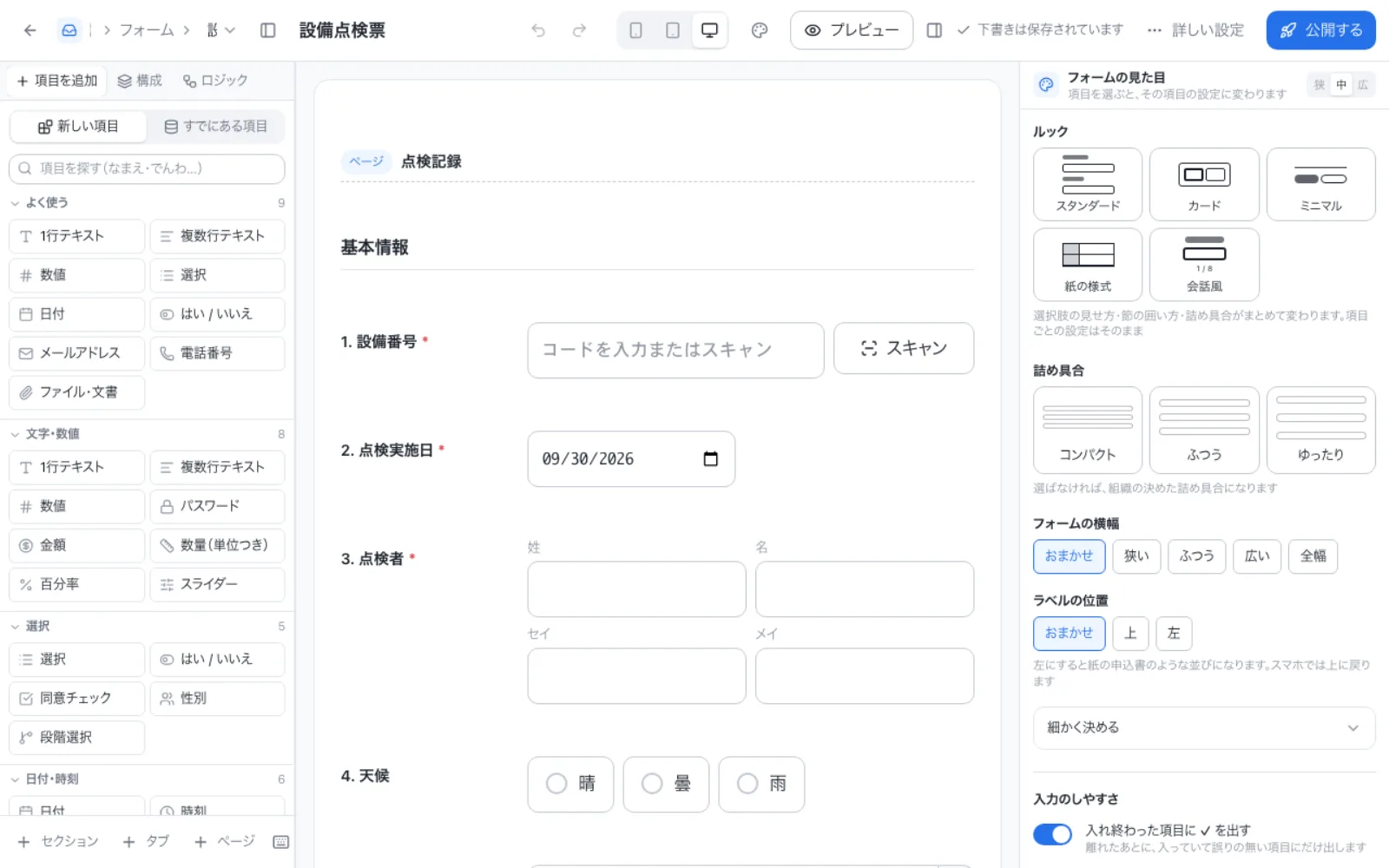Open the theme palette icon
This screenshot has width=1389, height=868.
(760, 30)
